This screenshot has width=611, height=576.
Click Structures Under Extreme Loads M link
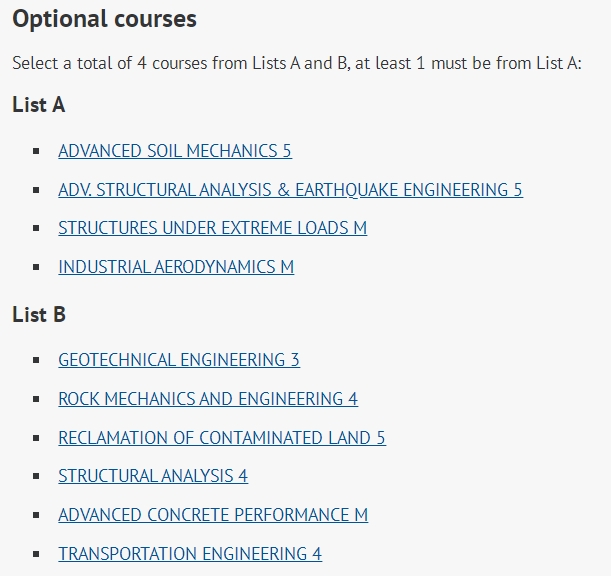pos(213,228)
